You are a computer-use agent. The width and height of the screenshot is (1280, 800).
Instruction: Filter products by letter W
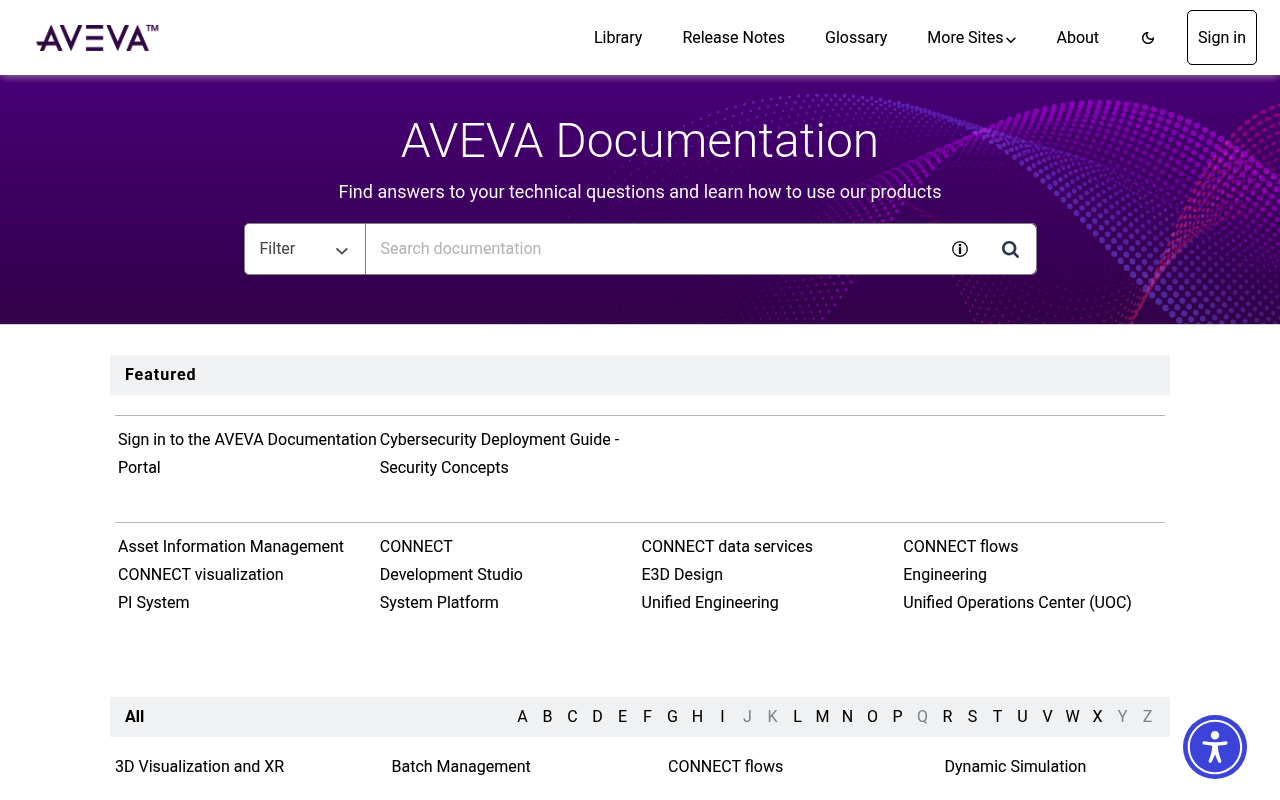point(1072,717)
